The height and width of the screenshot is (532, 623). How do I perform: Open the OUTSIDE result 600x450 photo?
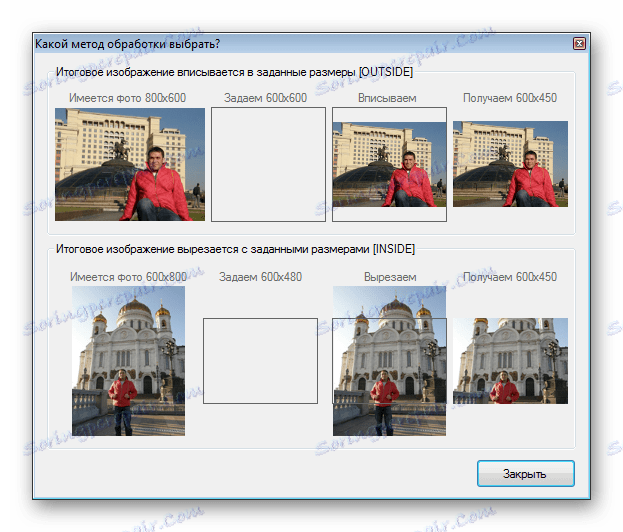pyautogui.click(x=510, y=164)
